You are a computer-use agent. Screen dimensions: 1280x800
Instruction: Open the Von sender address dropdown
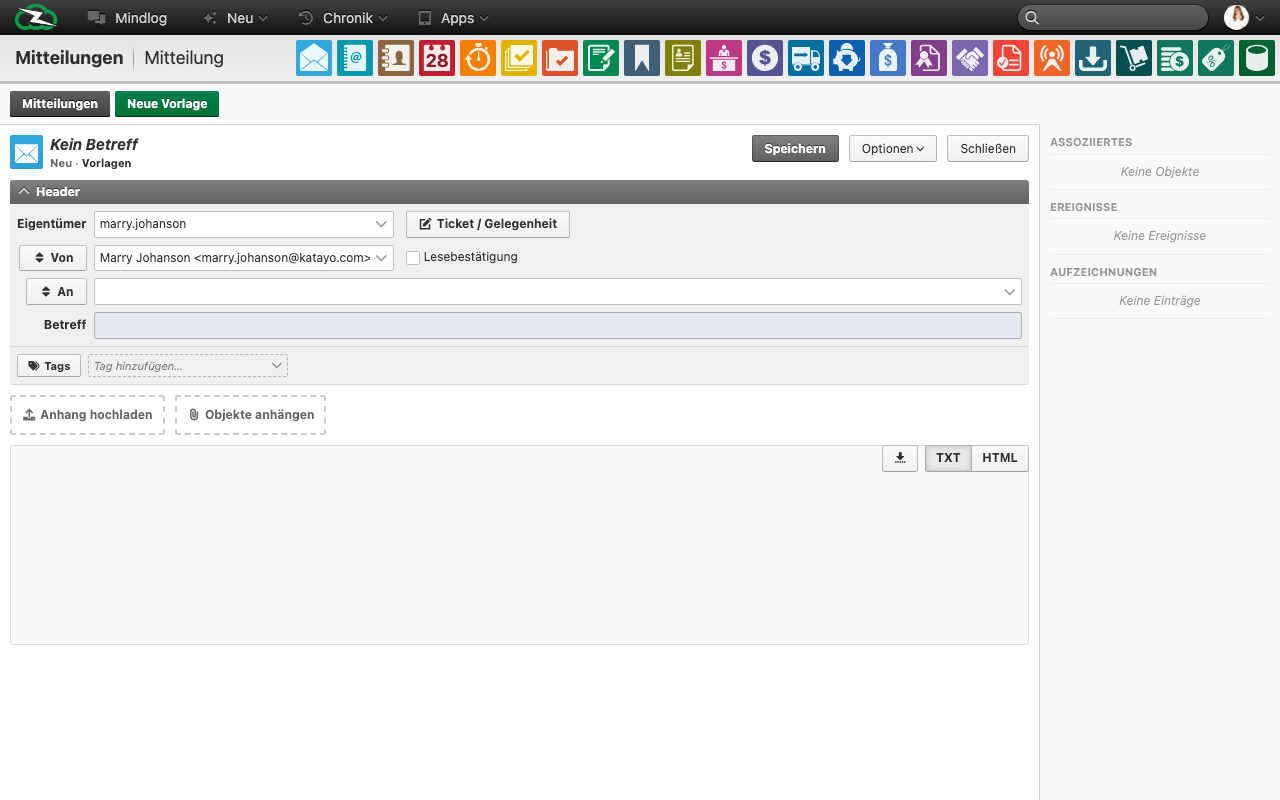(244, 258)
